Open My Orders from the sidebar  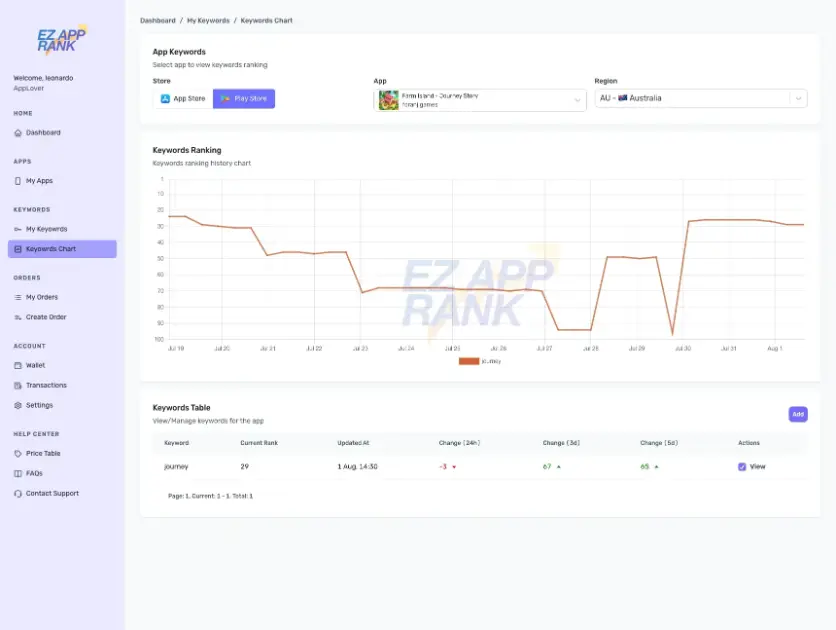click(x=43, y=297)
